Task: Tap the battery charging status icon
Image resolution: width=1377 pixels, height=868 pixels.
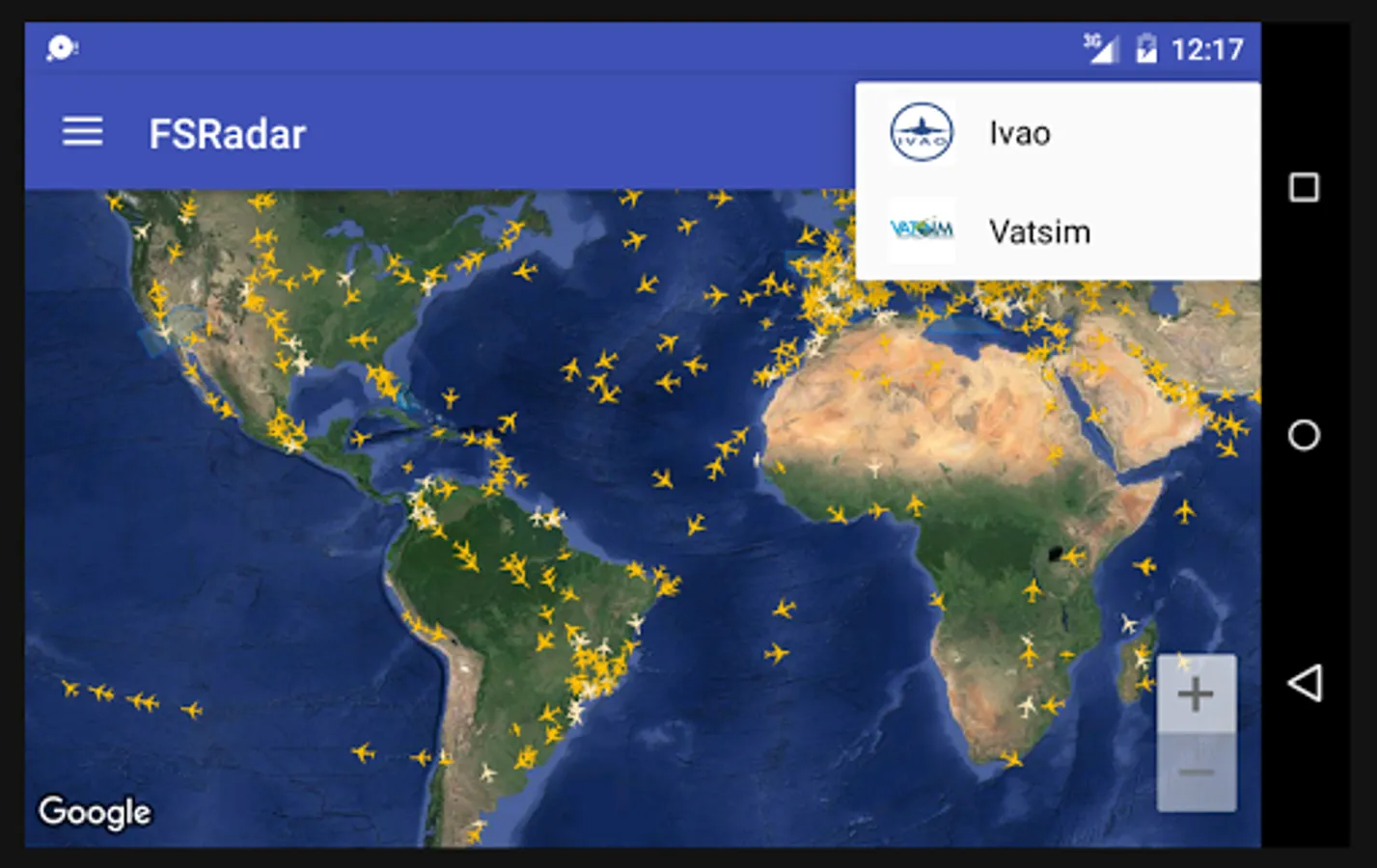Action: pos(1145,48)
